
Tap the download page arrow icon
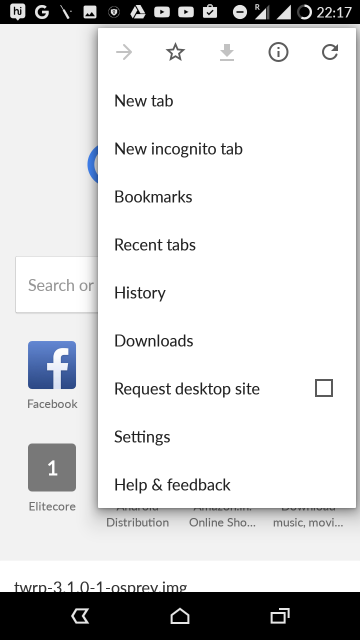click(227, 53)
